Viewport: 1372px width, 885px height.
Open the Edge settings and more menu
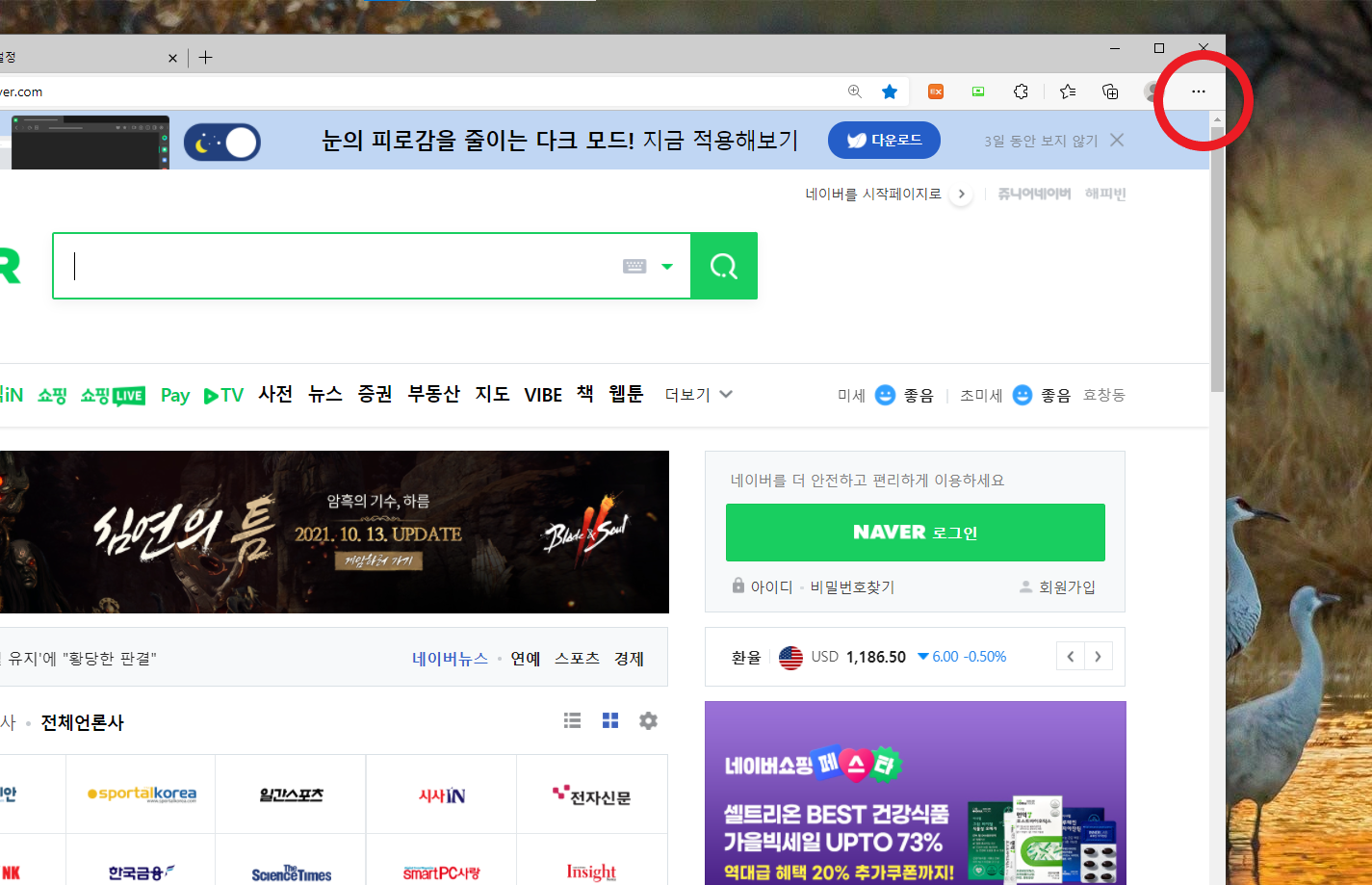(x=1198, y=91)
